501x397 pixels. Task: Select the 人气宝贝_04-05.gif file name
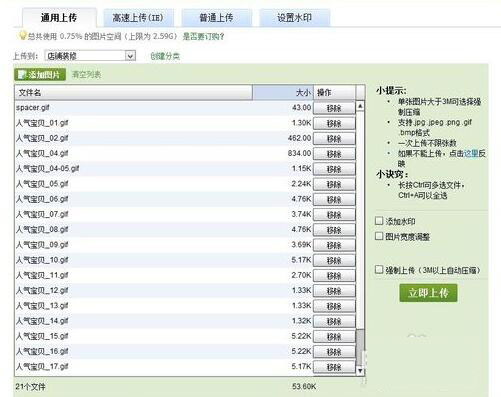pyautogui.click(x=48, y=169)
